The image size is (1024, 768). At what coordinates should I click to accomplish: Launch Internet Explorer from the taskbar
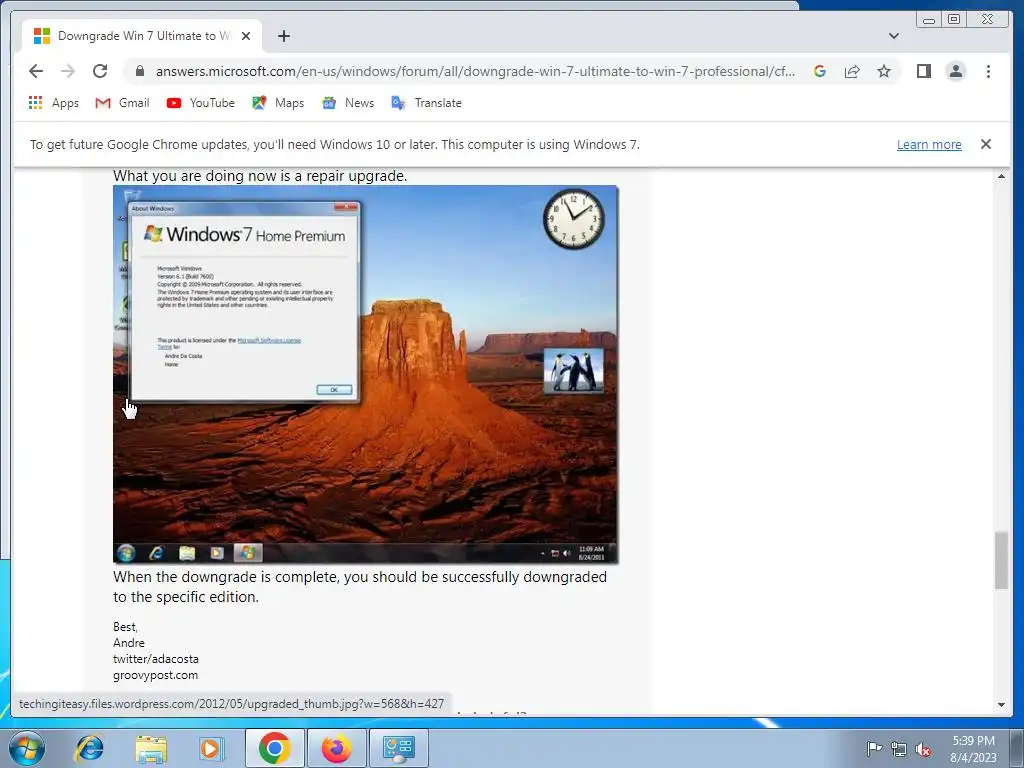tap(89, 748)
